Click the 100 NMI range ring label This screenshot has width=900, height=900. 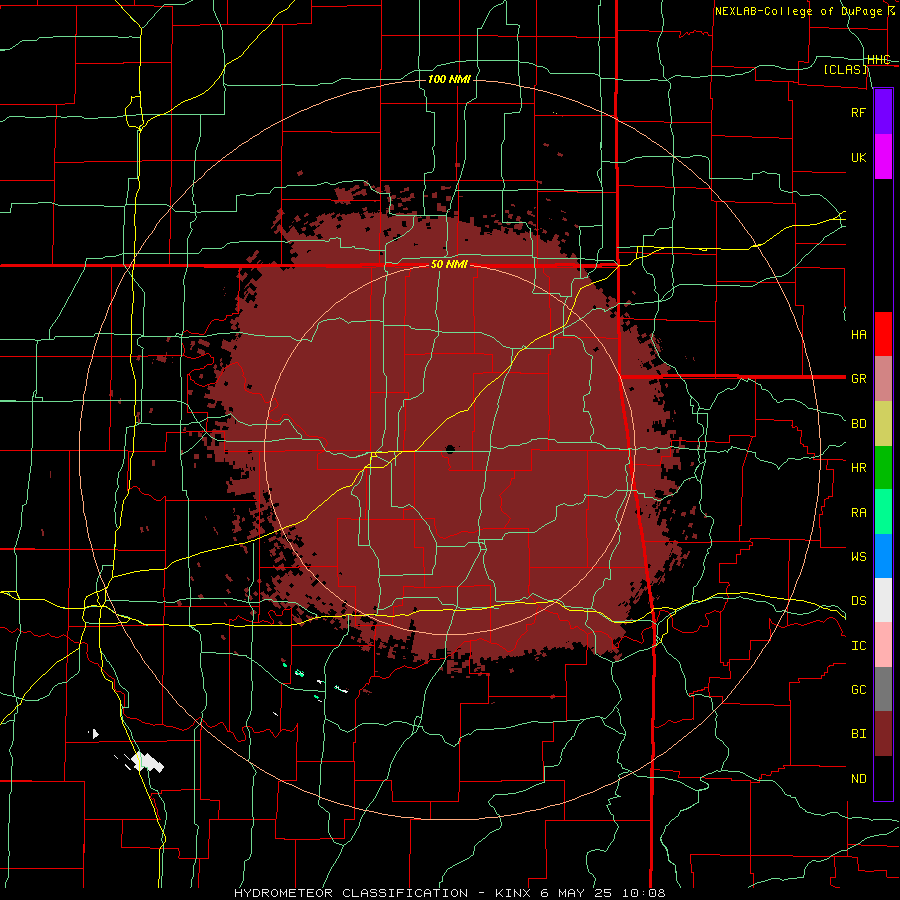(449, 79)
